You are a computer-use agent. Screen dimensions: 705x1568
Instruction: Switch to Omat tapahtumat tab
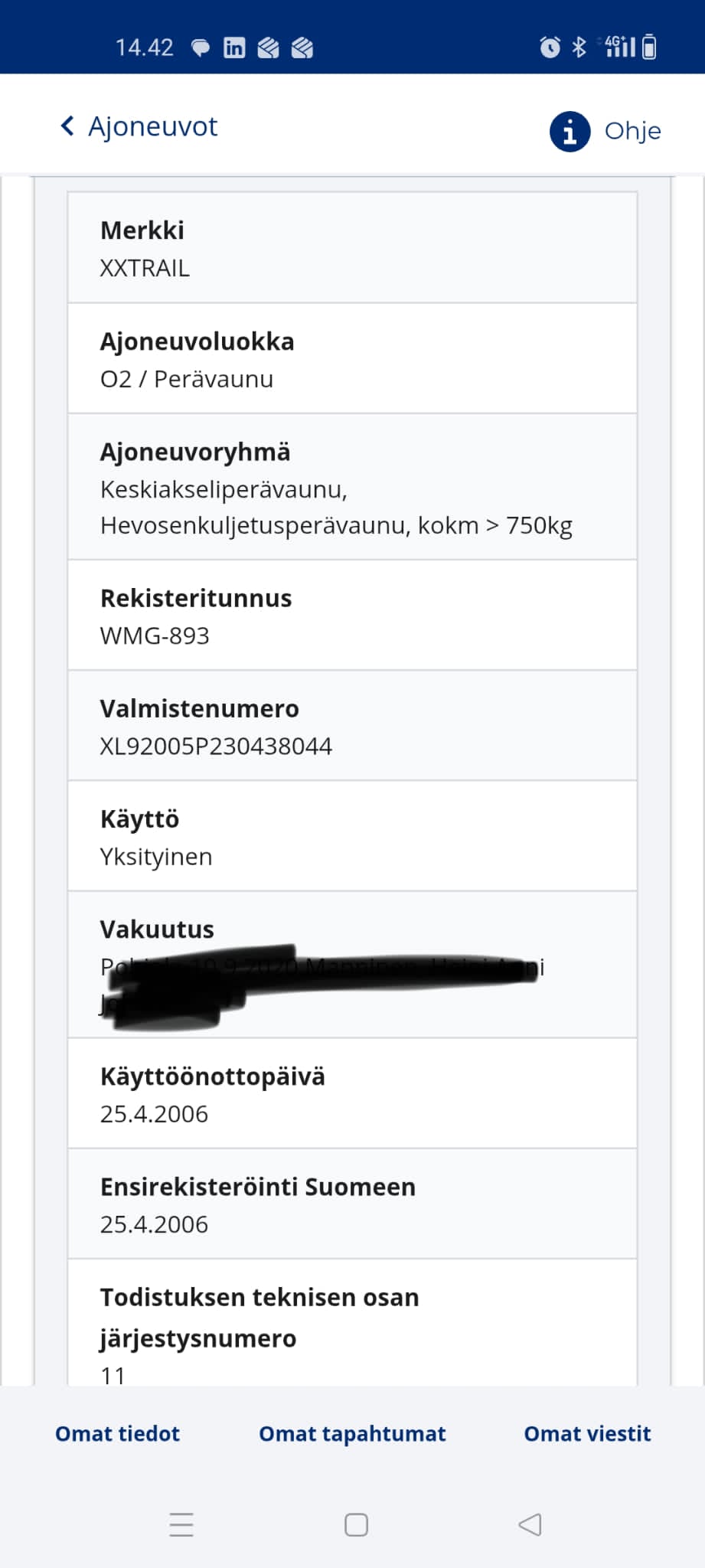tap(352, 1433)
